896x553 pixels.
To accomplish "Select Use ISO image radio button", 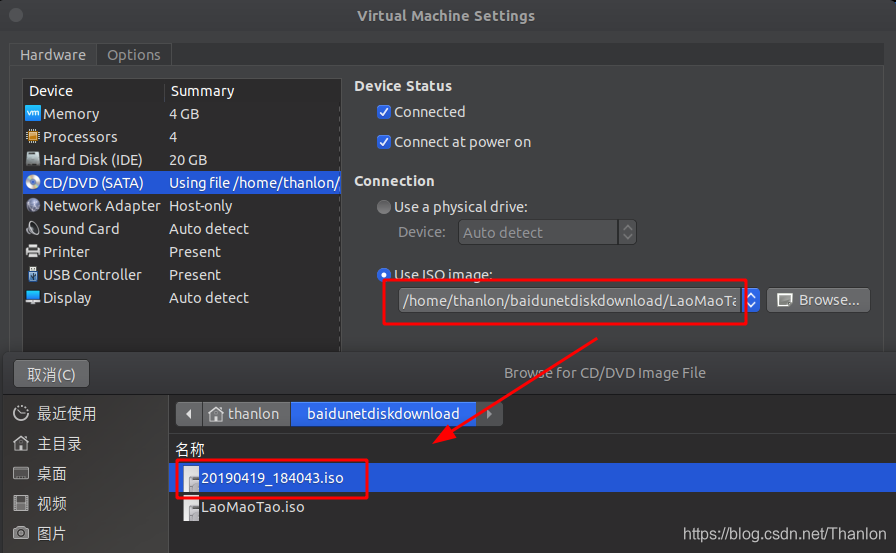I will 384,275.
